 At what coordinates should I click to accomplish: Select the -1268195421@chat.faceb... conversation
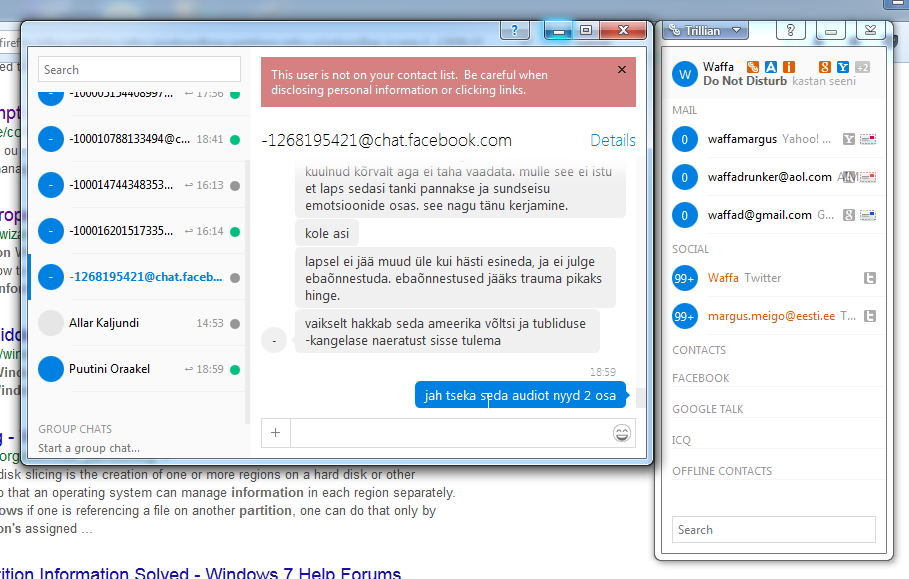[139, 277]
